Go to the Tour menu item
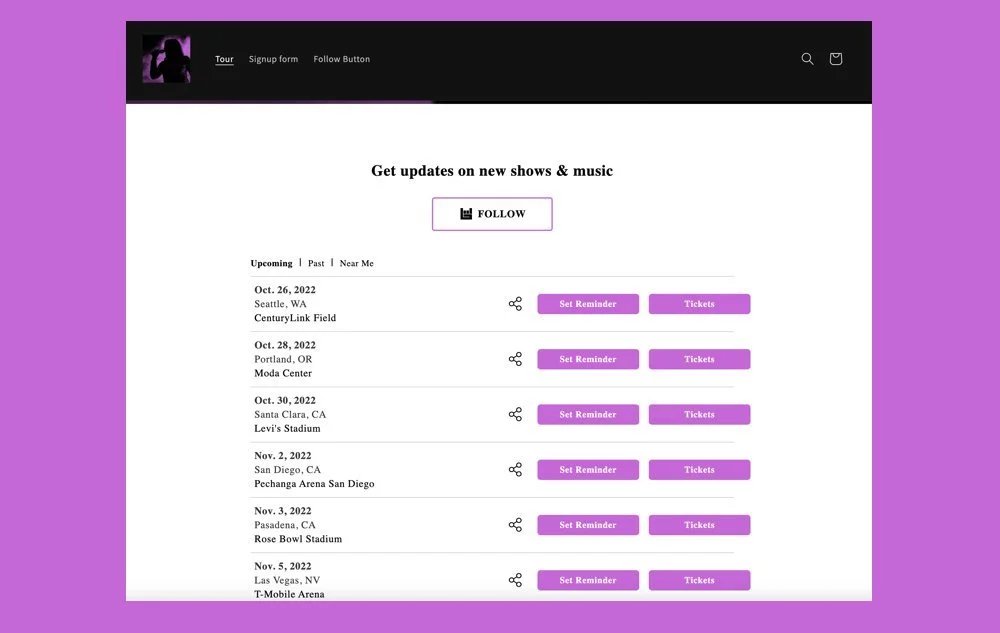Image resolution: width=1000 pixels, height=633 pixels. pos(224,59)
